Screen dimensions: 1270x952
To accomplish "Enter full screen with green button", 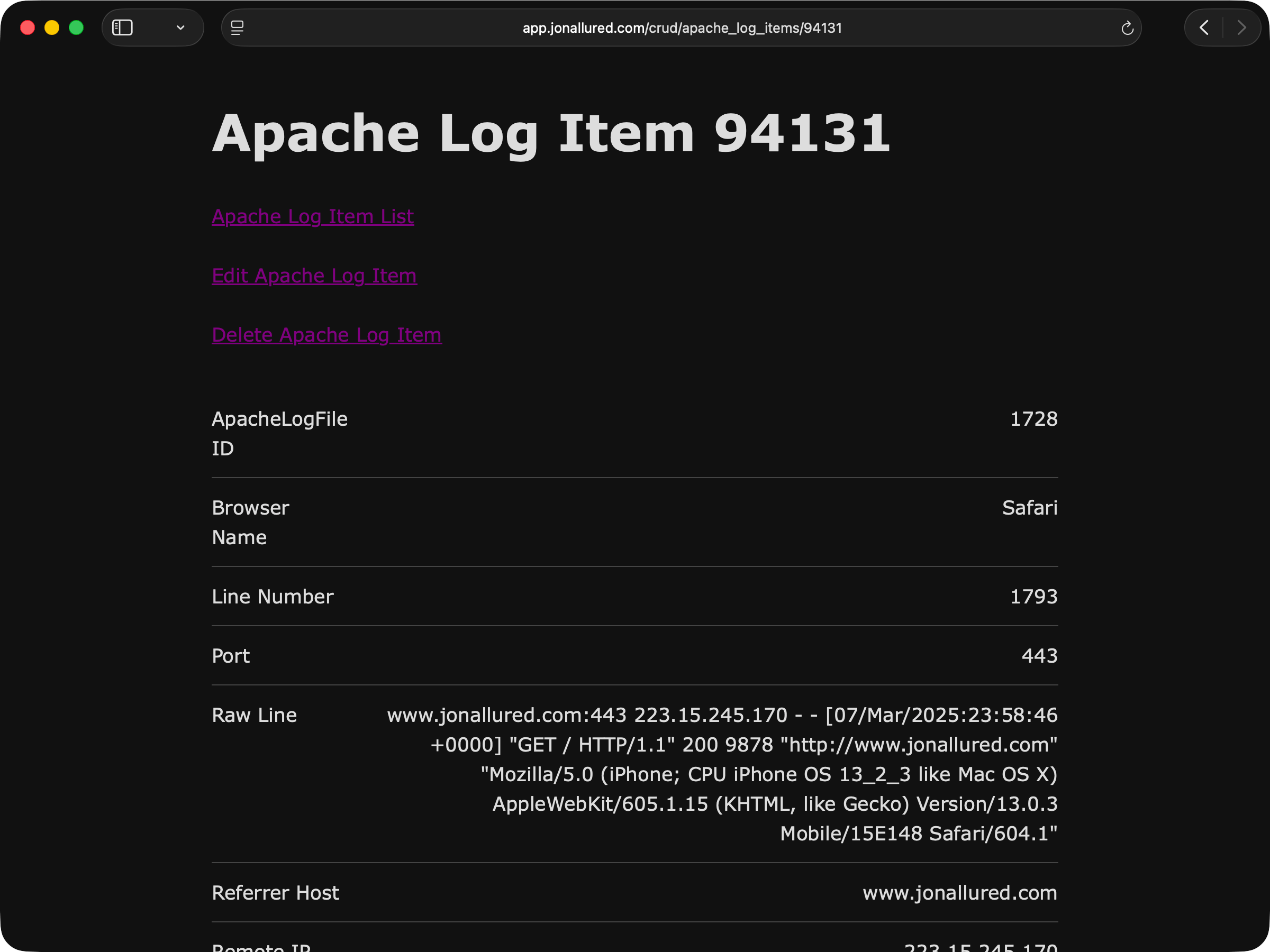I will pyautogui.click(x=76, y=28).
